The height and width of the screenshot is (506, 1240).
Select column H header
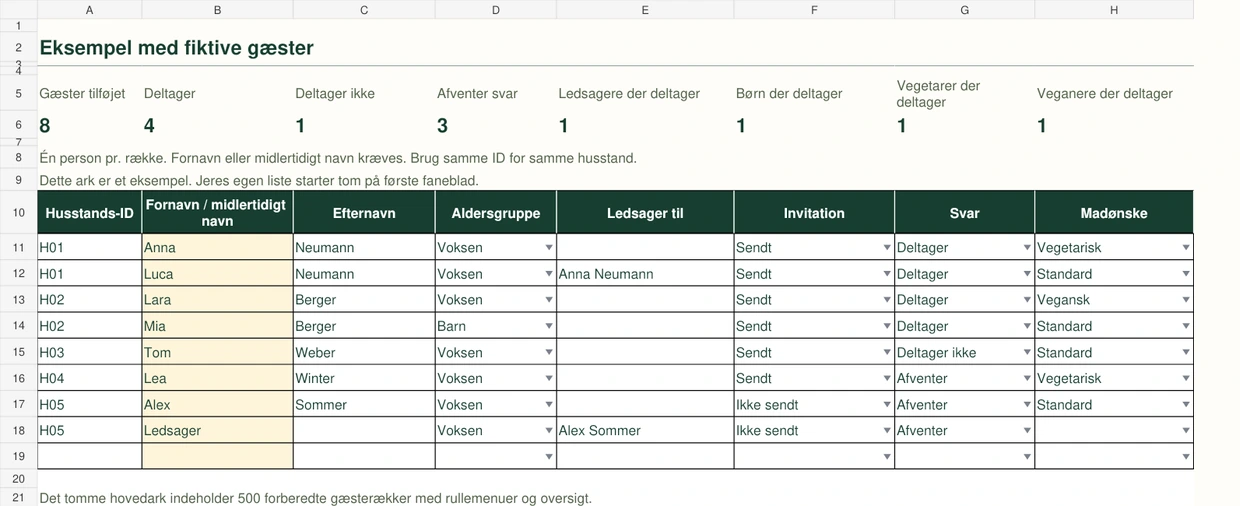pyautogui.click(x=1114, y=10)
